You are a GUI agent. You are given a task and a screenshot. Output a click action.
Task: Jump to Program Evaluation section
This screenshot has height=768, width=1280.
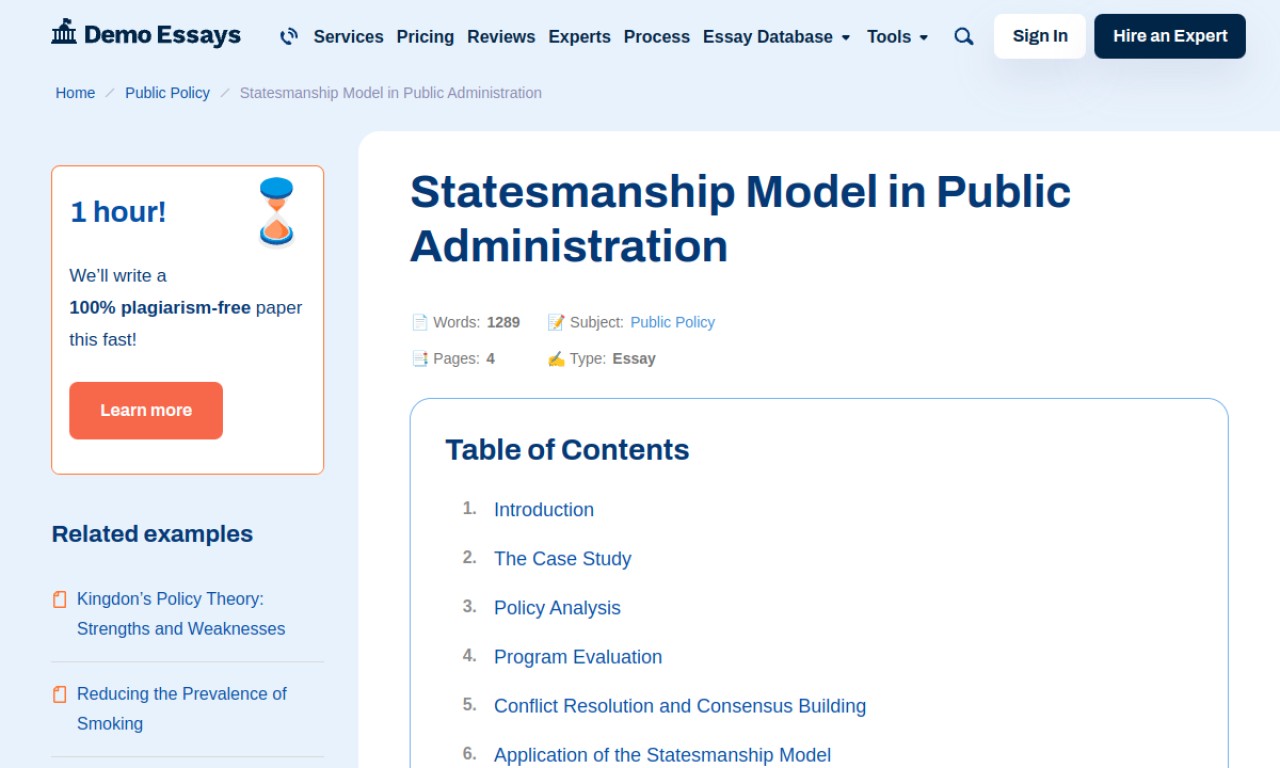578,657
